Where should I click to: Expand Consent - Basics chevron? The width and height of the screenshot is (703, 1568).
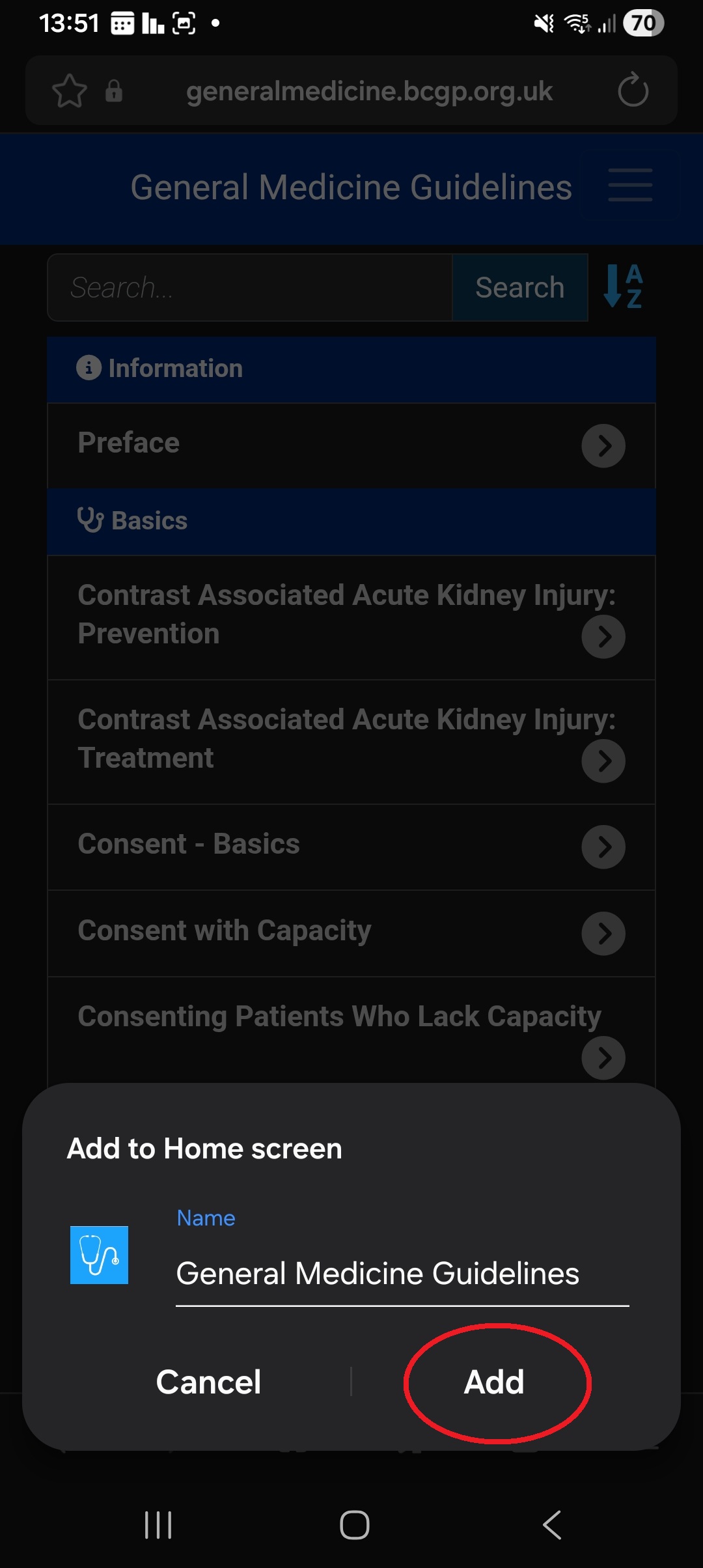(603, 847)
